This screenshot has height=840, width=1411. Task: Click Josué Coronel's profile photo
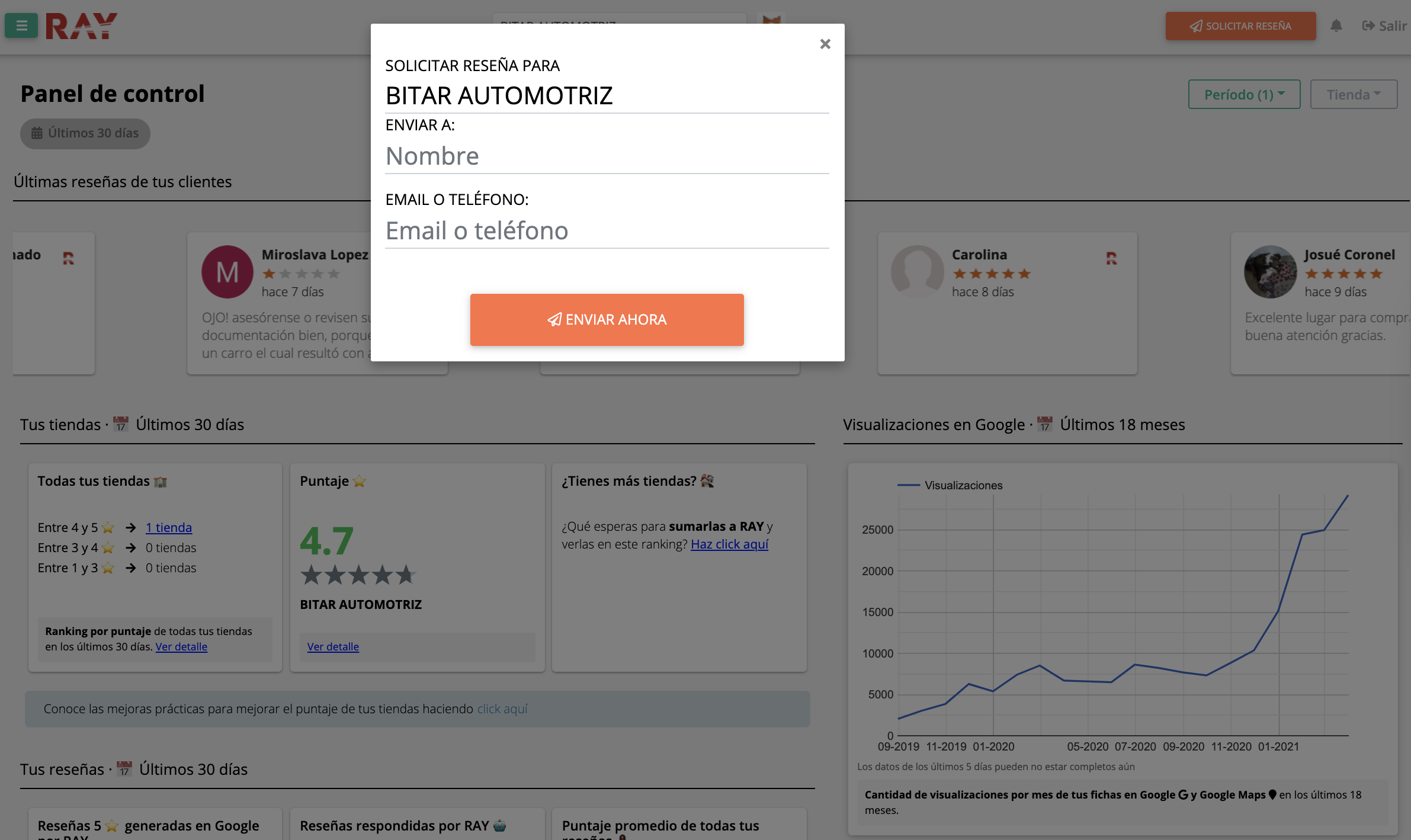click(x=1269, y=271)
